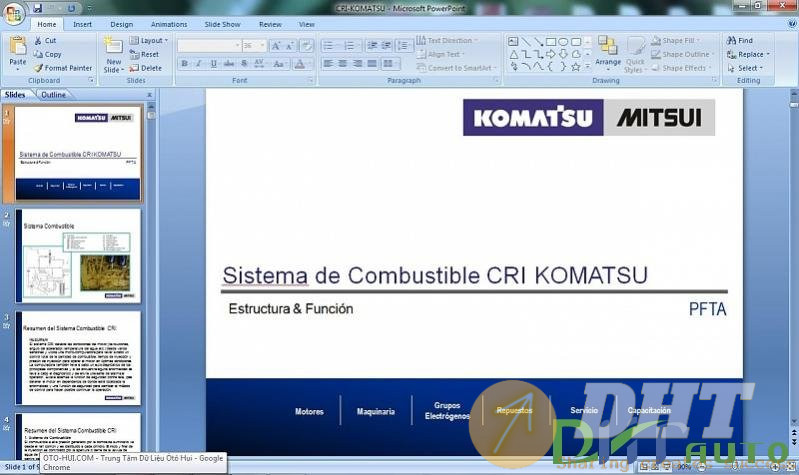Select the Right Arrow shape in gallery
The height and width of the screenshot is (475, 799).
click(551, 54)
